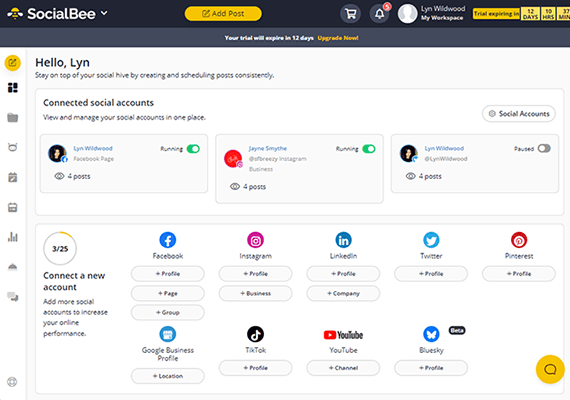570x400 pixels.
Task: Open the Lyn Wildwood My Workspace menu
Action: pyautogui.click(x=443, y=13)
